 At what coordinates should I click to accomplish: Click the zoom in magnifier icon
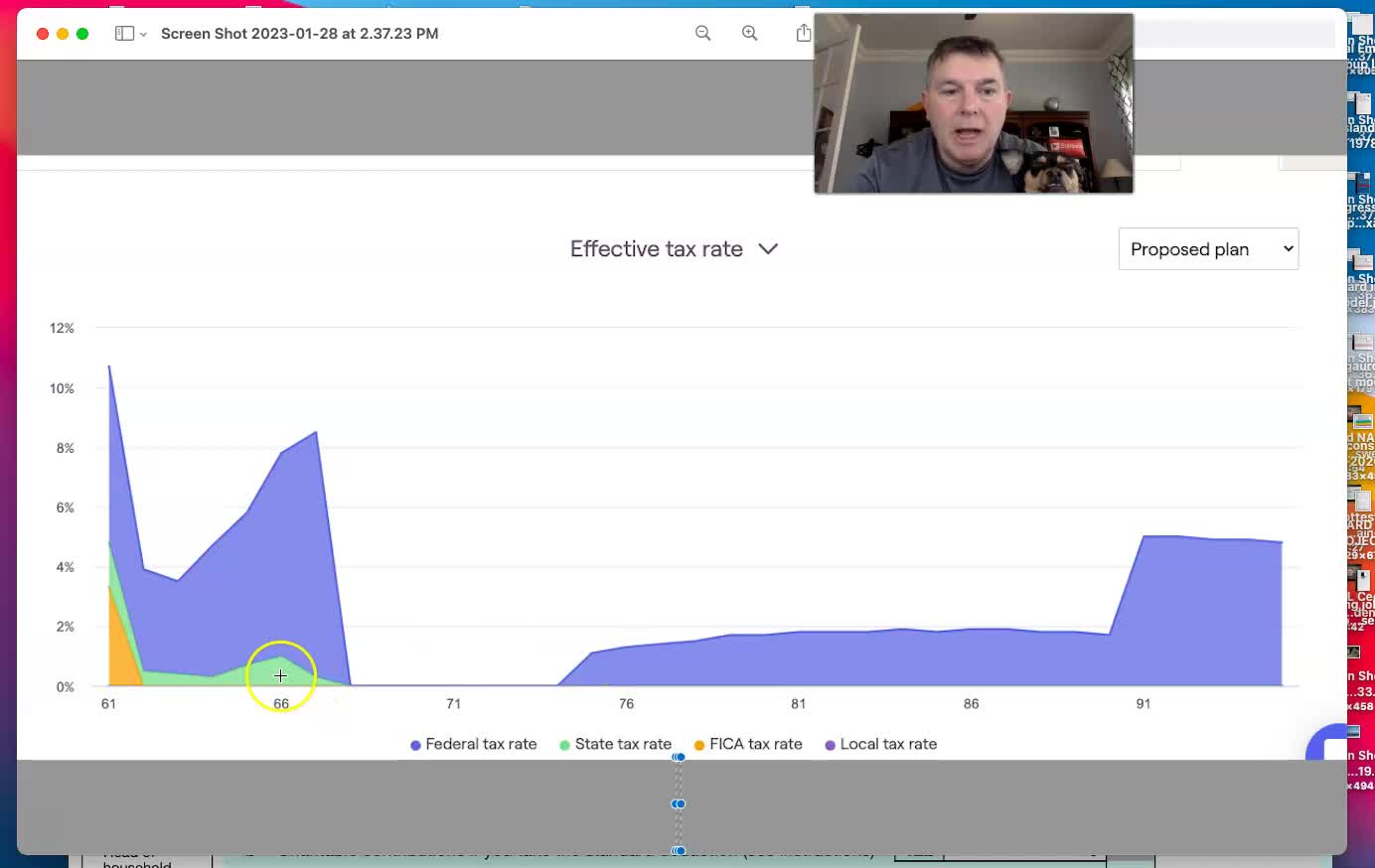tap(750, 33)
